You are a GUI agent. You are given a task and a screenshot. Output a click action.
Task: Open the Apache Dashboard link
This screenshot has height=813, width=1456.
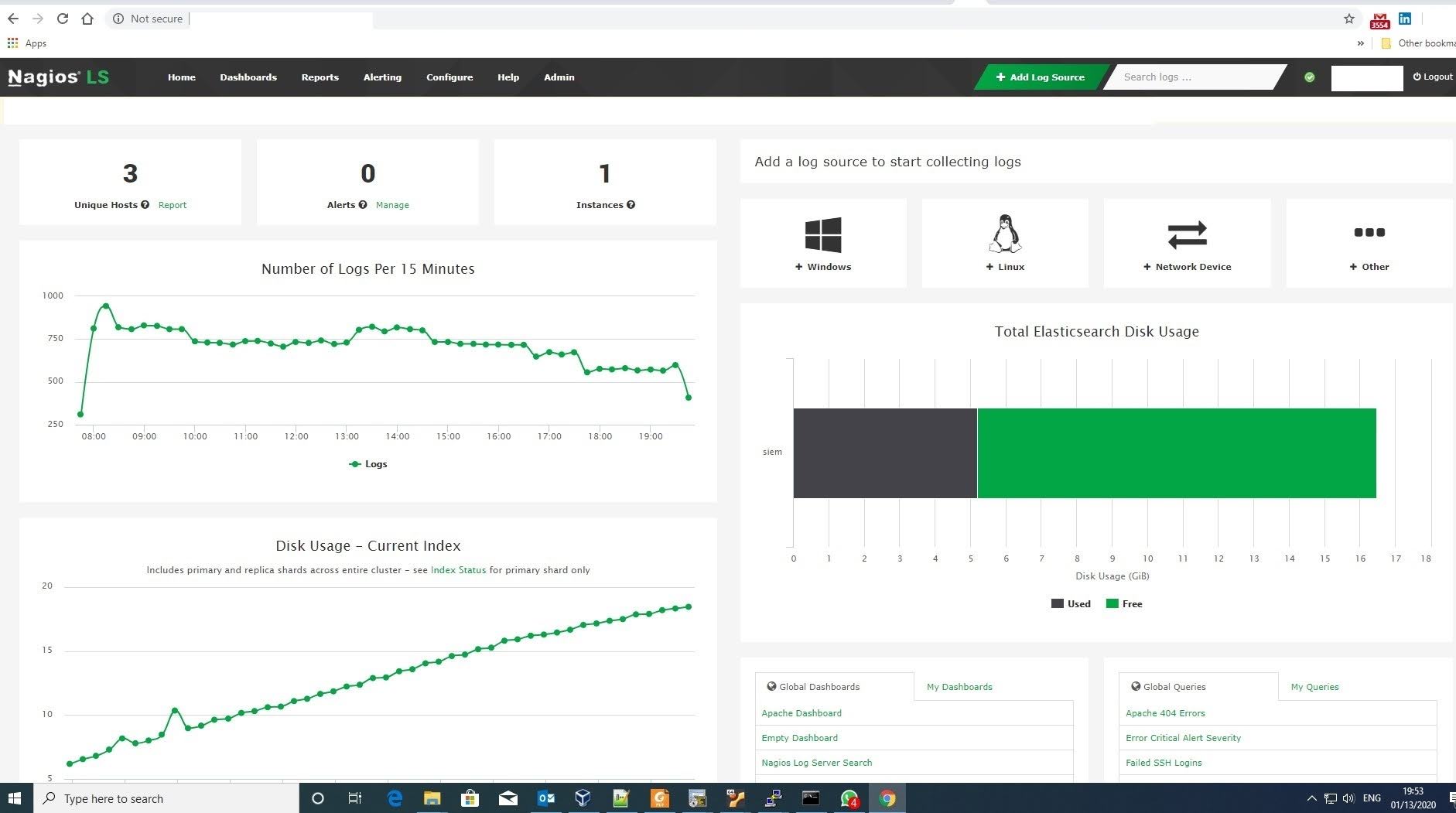(x=801, y=713)
